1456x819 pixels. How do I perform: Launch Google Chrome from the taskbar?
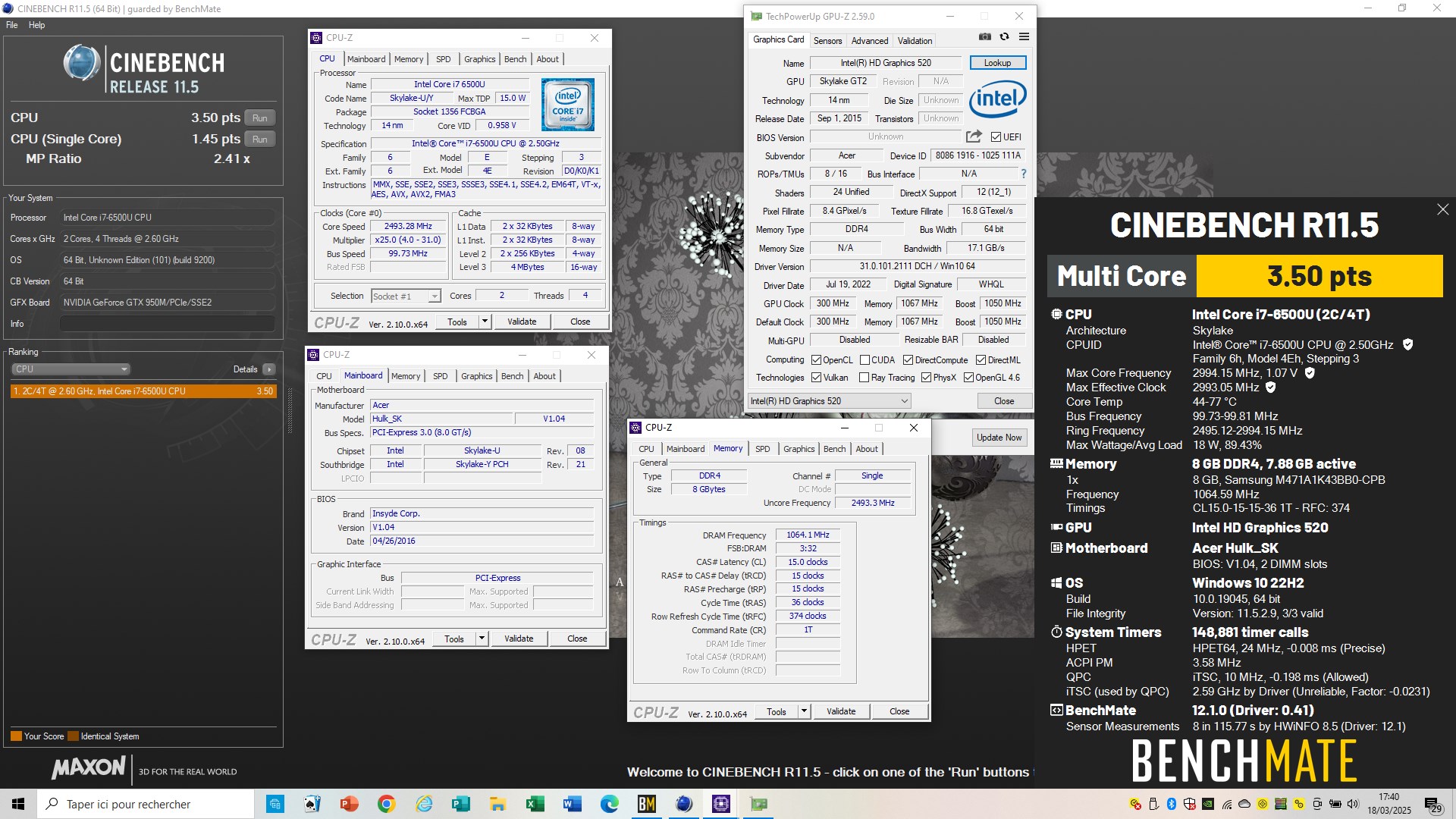(386, 804)
